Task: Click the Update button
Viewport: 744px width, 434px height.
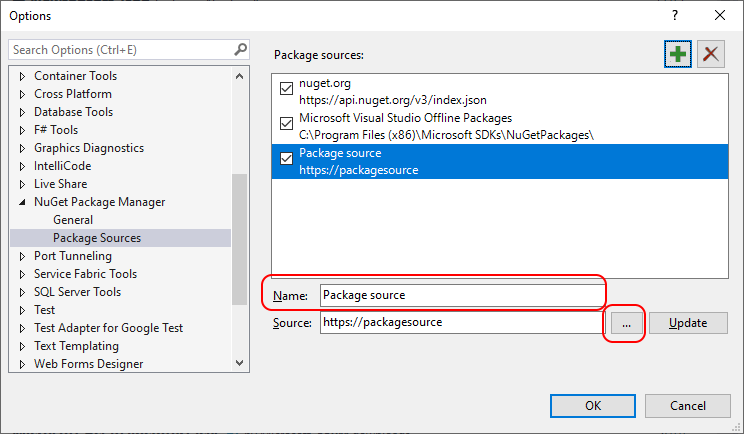Action: [688, 323]
